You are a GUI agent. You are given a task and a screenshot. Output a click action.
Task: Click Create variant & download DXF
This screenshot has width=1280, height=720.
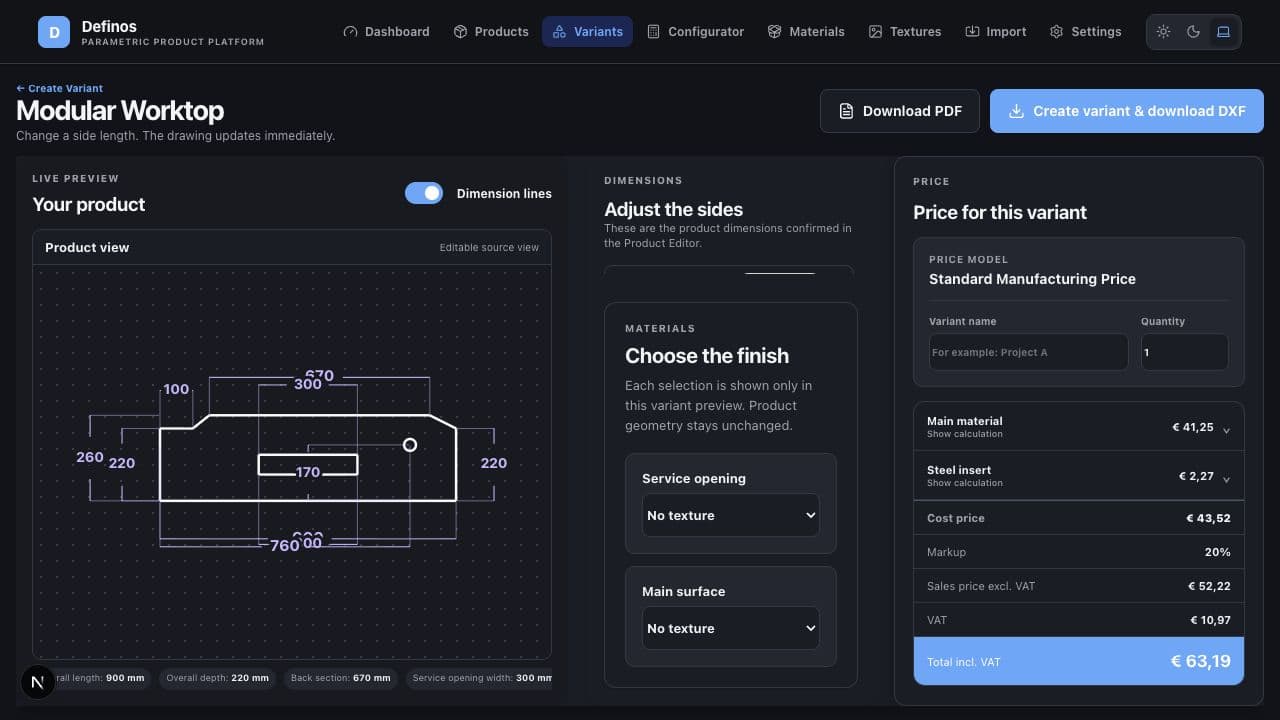click(x=1127, y=111)
